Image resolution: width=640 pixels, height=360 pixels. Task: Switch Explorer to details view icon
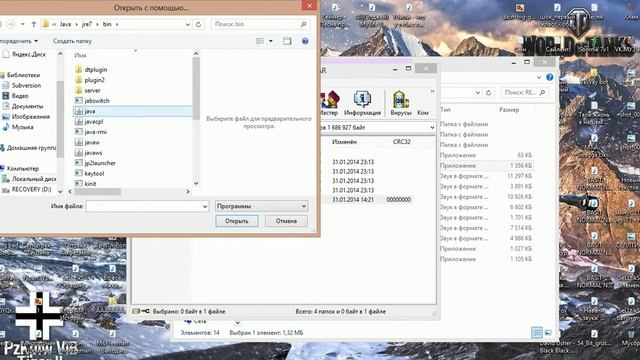coord(537,333)
